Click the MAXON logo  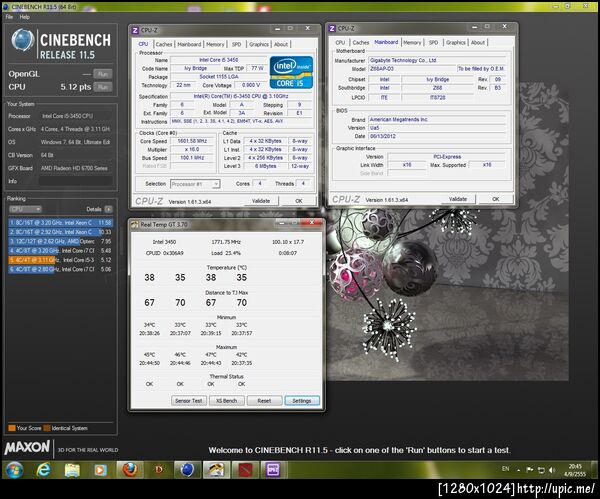27,447
